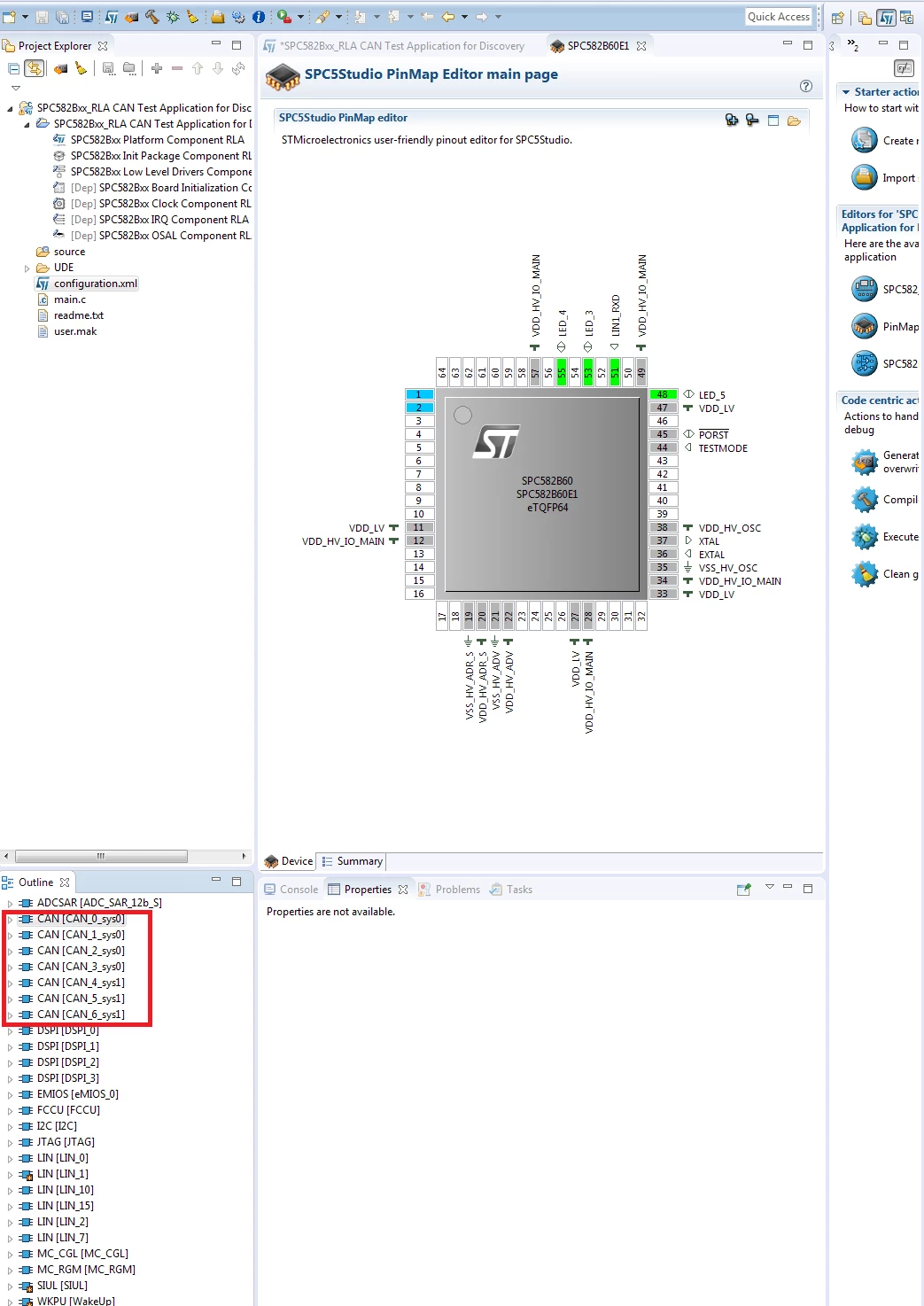Screen dimensions: 924x1306
Task: Click Collapse All in Project Explorer toolbar
Action: click(14, 68)
